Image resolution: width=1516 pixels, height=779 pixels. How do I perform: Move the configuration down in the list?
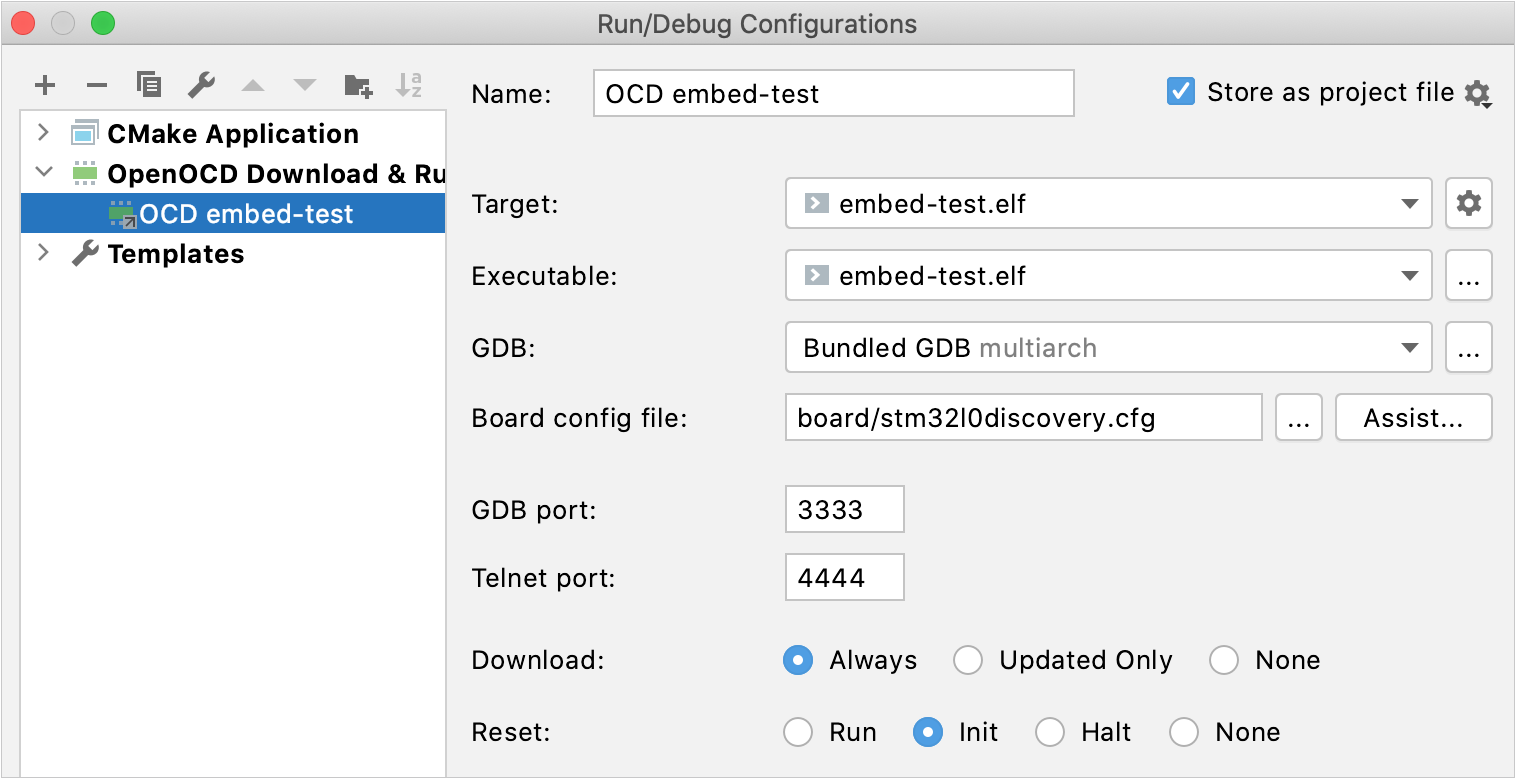[x=304, y=85]
